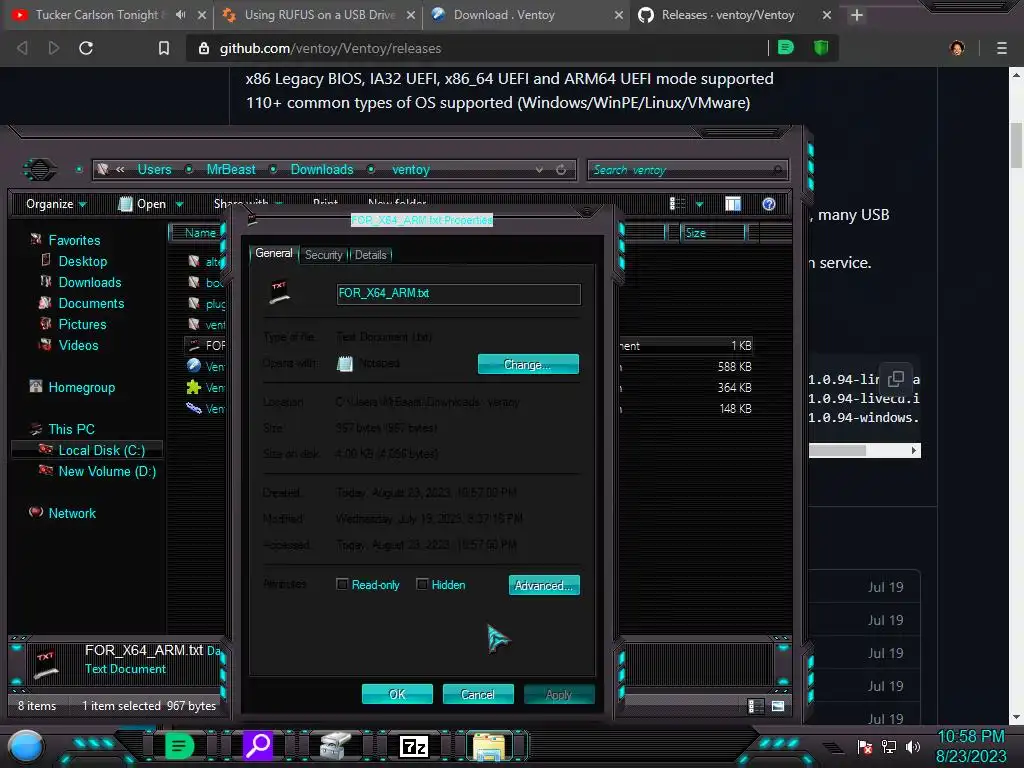Open the green extension icon in toolbar
The height and width of the screenshot is (768, 1024).
tap(786, 47)
